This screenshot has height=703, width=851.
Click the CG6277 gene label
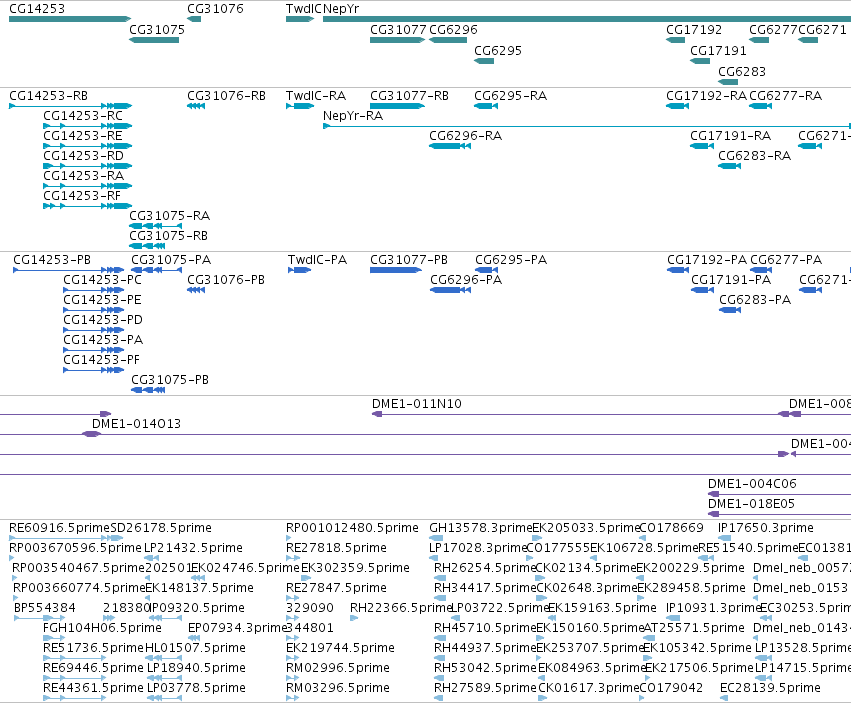773,30
